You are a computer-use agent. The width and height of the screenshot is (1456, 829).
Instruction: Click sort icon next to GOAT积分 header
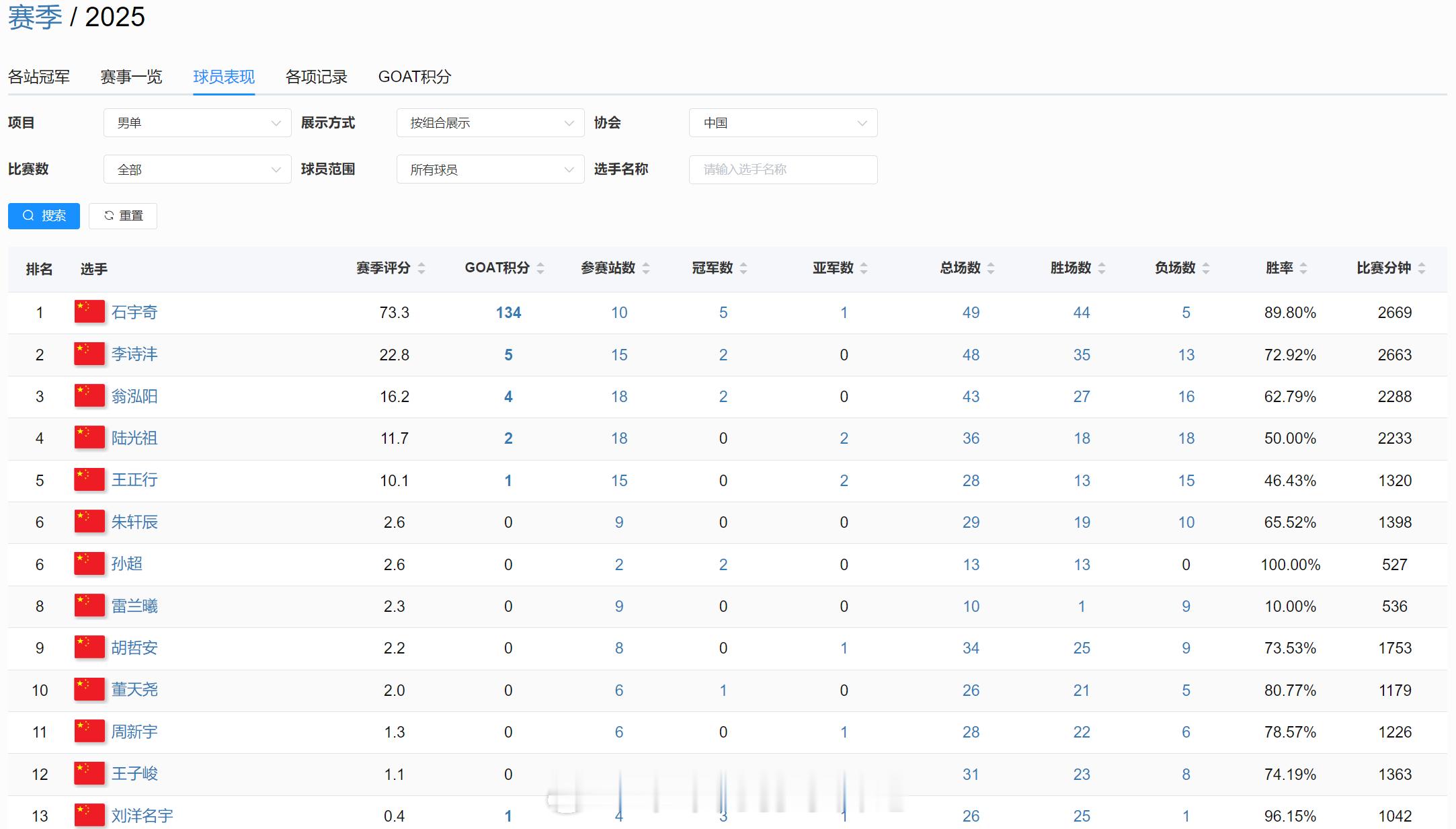pos(540,268)
